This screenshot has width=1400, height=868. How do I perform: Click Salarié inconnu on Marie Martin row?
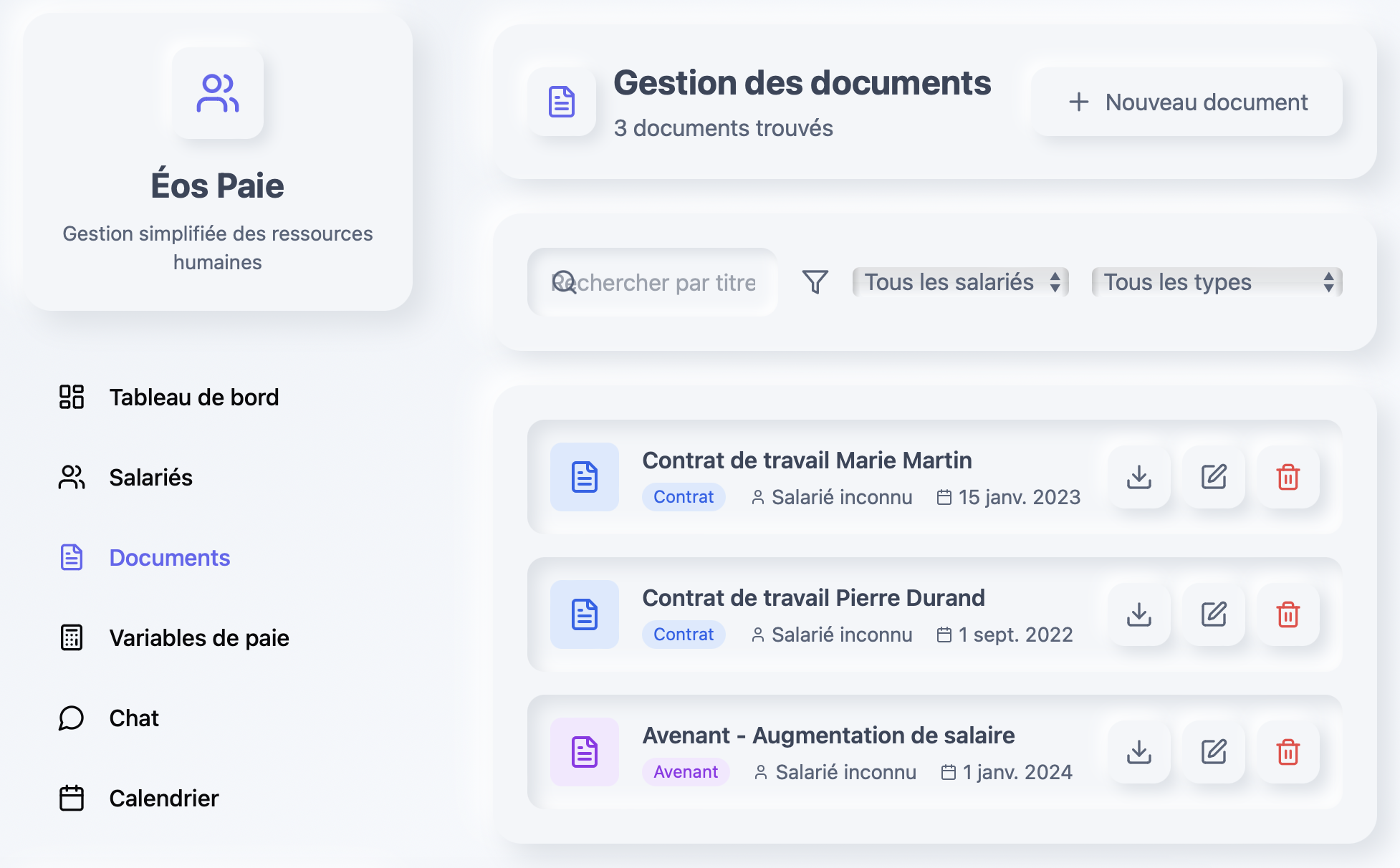click(x=842, y=497)
